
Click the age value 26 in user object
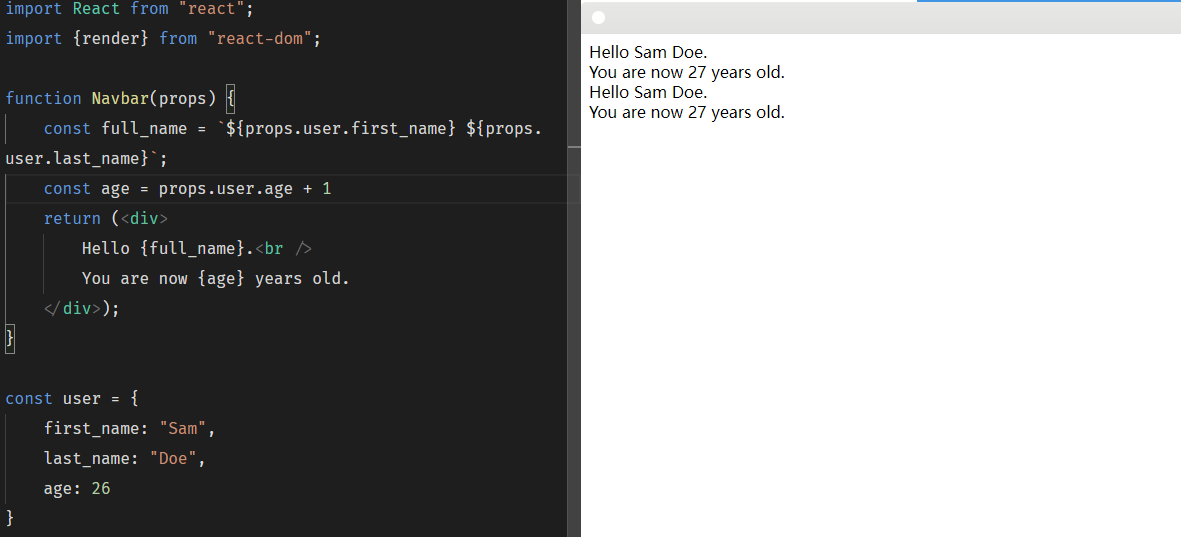[100, 488]
